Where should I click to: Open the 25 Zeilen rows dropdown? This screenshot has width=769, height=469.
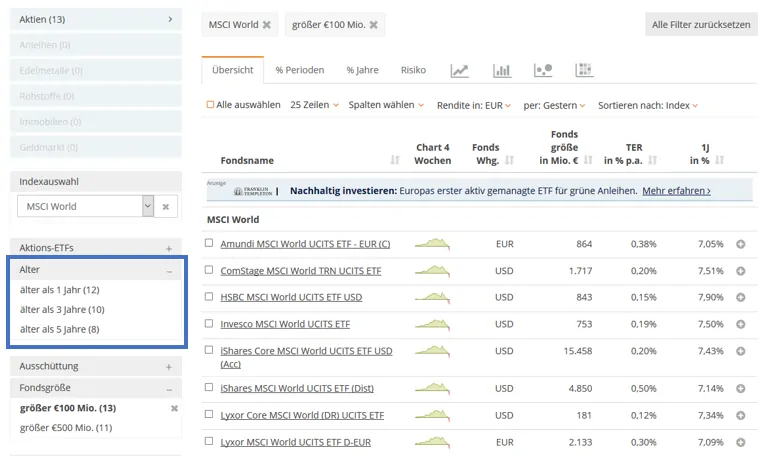pos(314,105)
